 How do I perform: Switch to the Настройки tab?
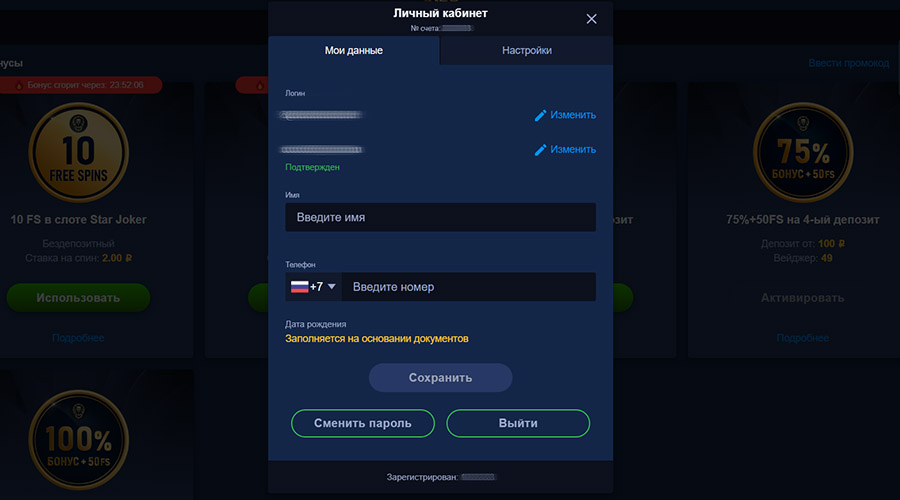[526, 50]
